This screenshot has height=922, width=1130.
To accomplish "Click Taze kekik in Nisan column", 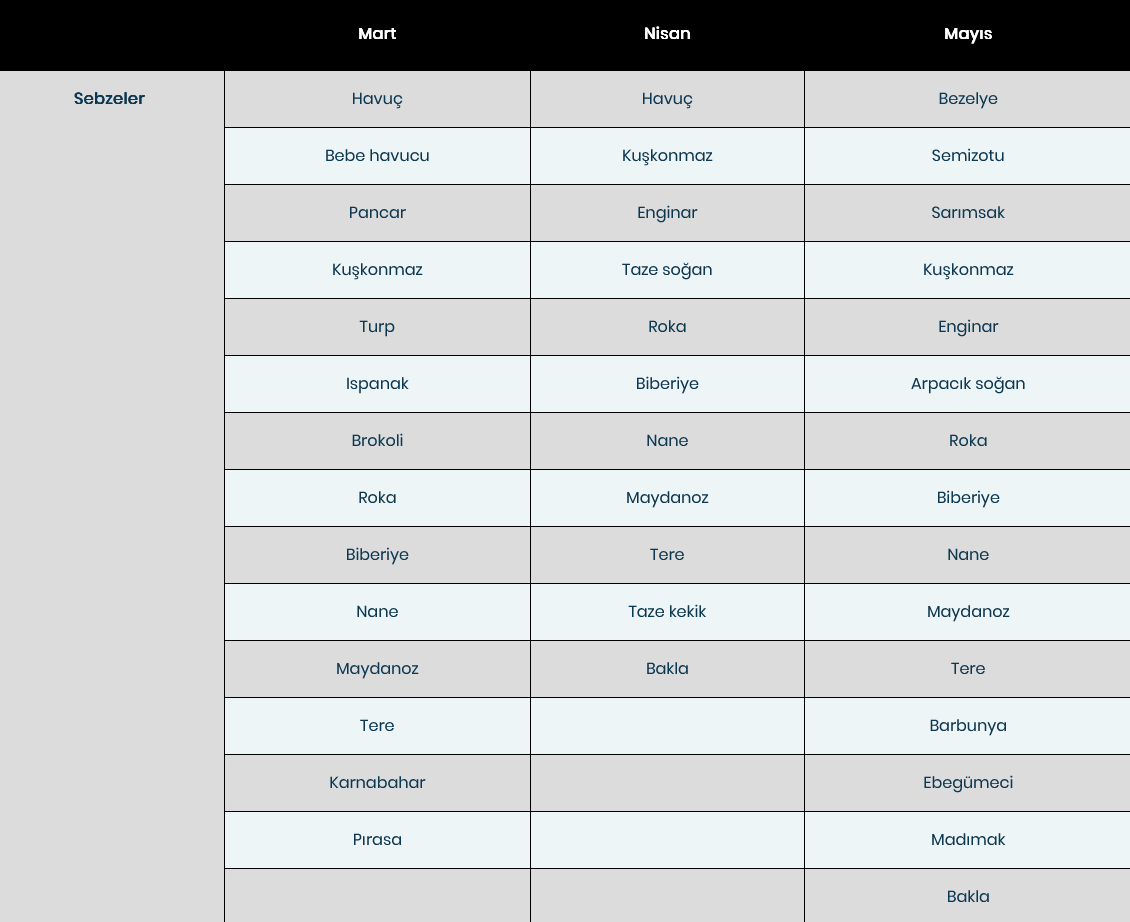I will point(667,611).
